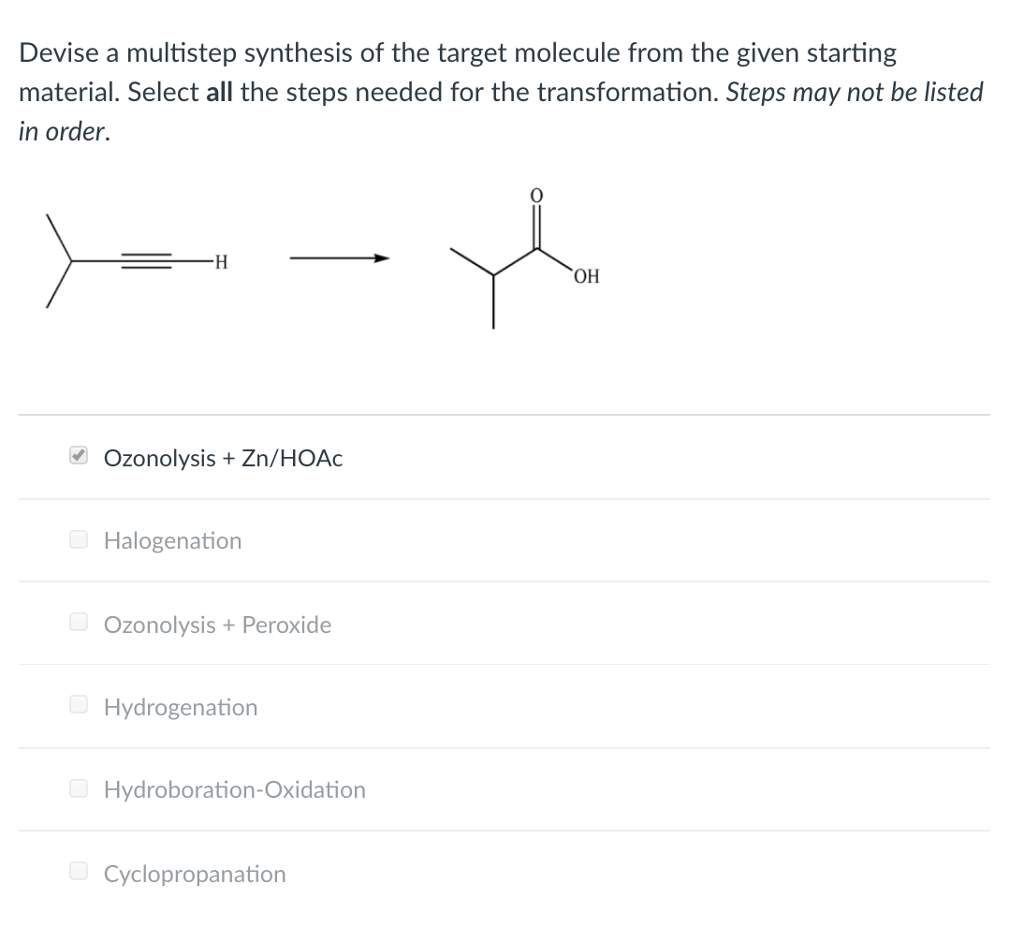Check the Halogenation checkbox
The width and height of the screenshot is (1024, 927).
coord(77,538)
